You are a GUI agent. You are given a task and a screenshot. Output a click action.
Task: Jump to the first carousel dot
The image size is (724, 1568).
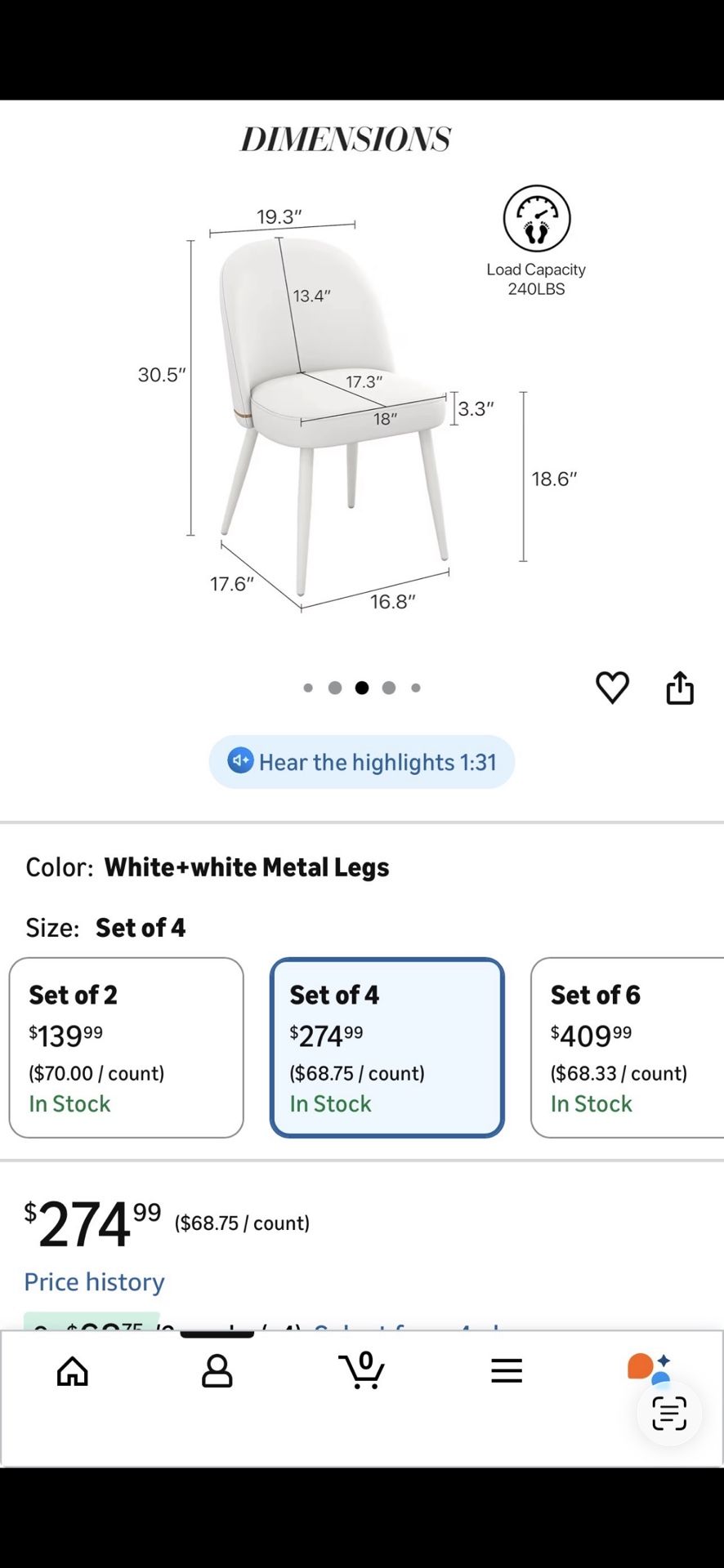308,688
